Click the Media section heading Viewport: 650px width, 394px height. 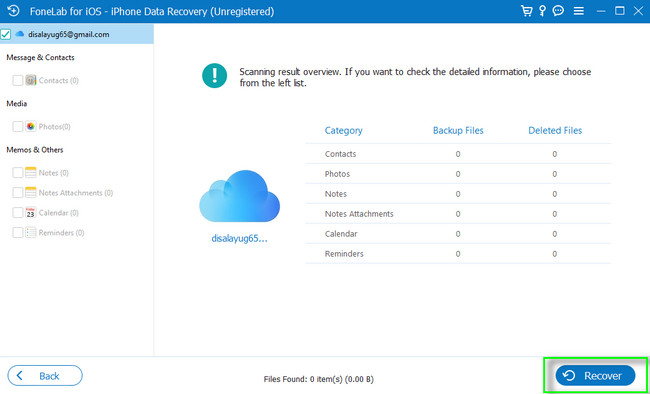coord(17,104)
